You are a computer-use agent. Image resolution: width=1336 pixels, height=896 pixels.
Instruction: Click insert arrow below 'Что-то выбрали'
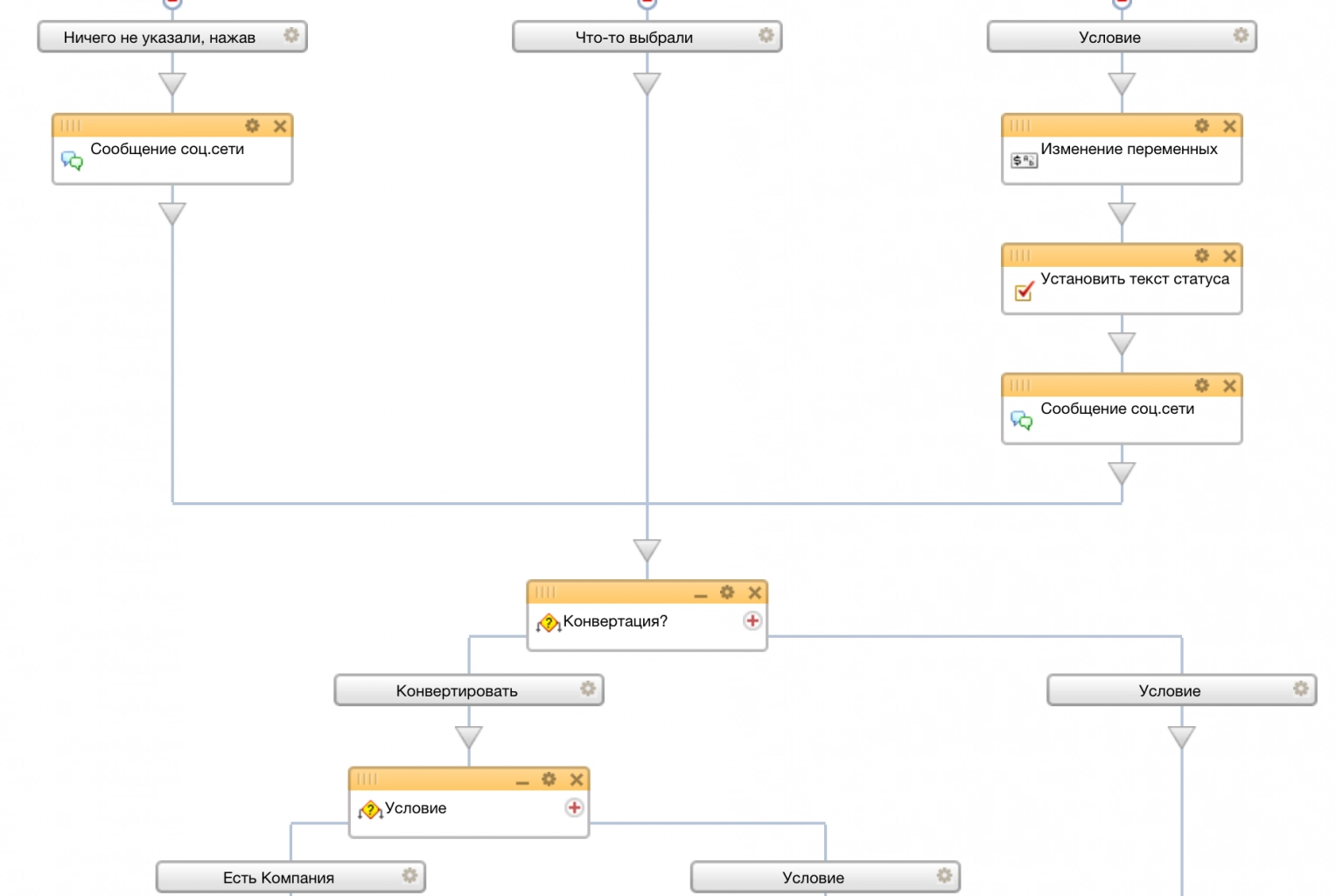647,84
